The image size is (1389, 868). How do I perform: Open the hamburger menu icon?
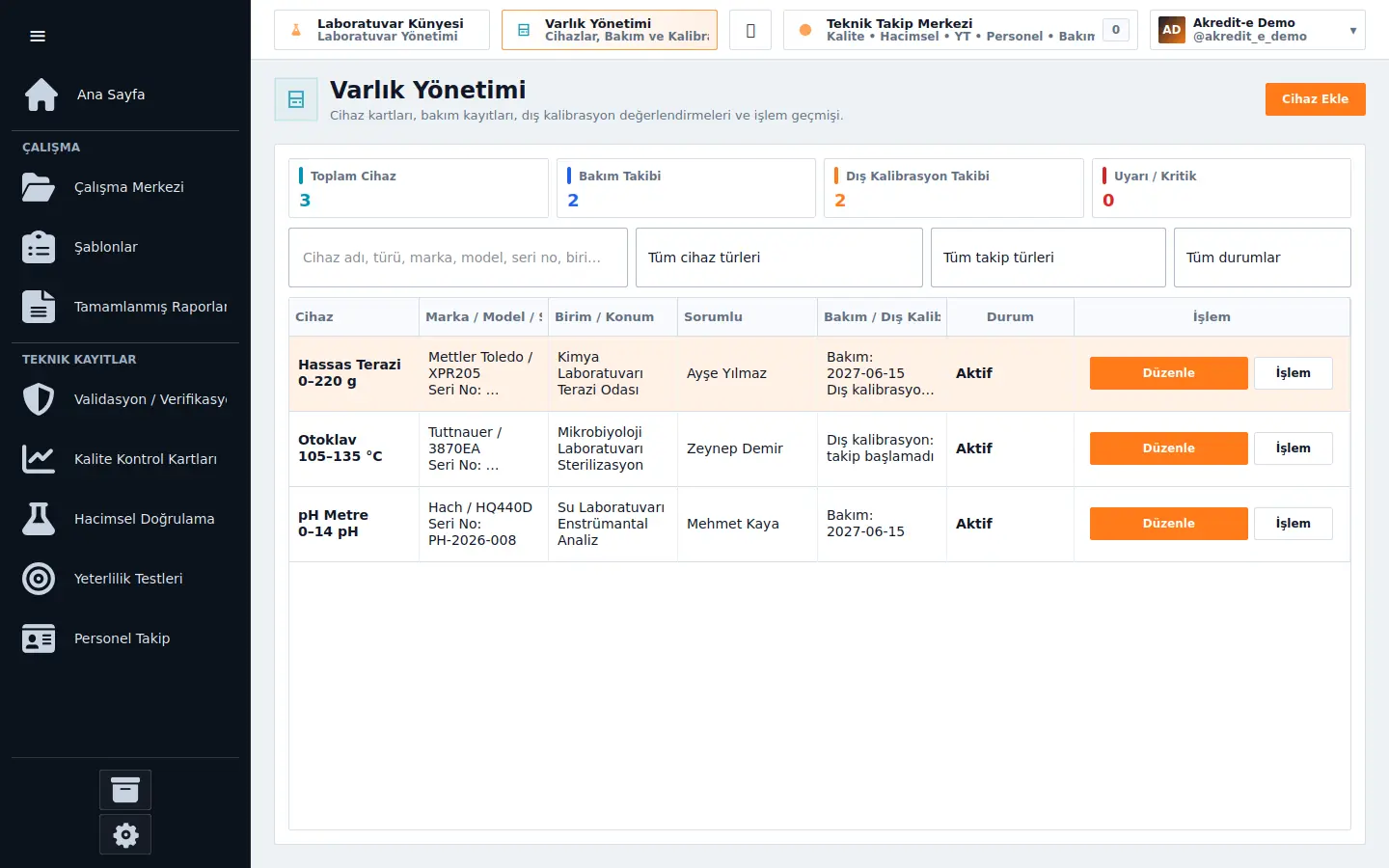pyautogui.click(x=38, y=37)
